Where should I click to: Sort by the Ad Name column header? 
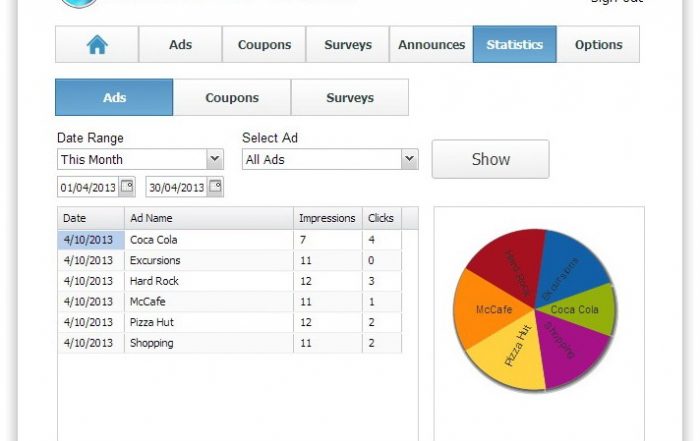[209, 218]
